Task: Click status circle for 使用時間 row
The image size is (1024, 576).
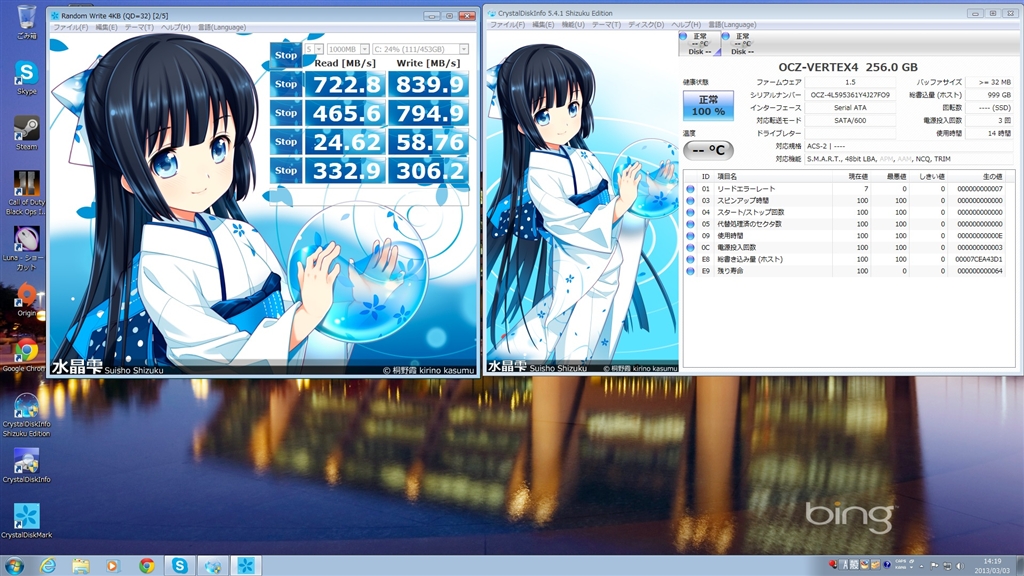Action: point(690,236)
